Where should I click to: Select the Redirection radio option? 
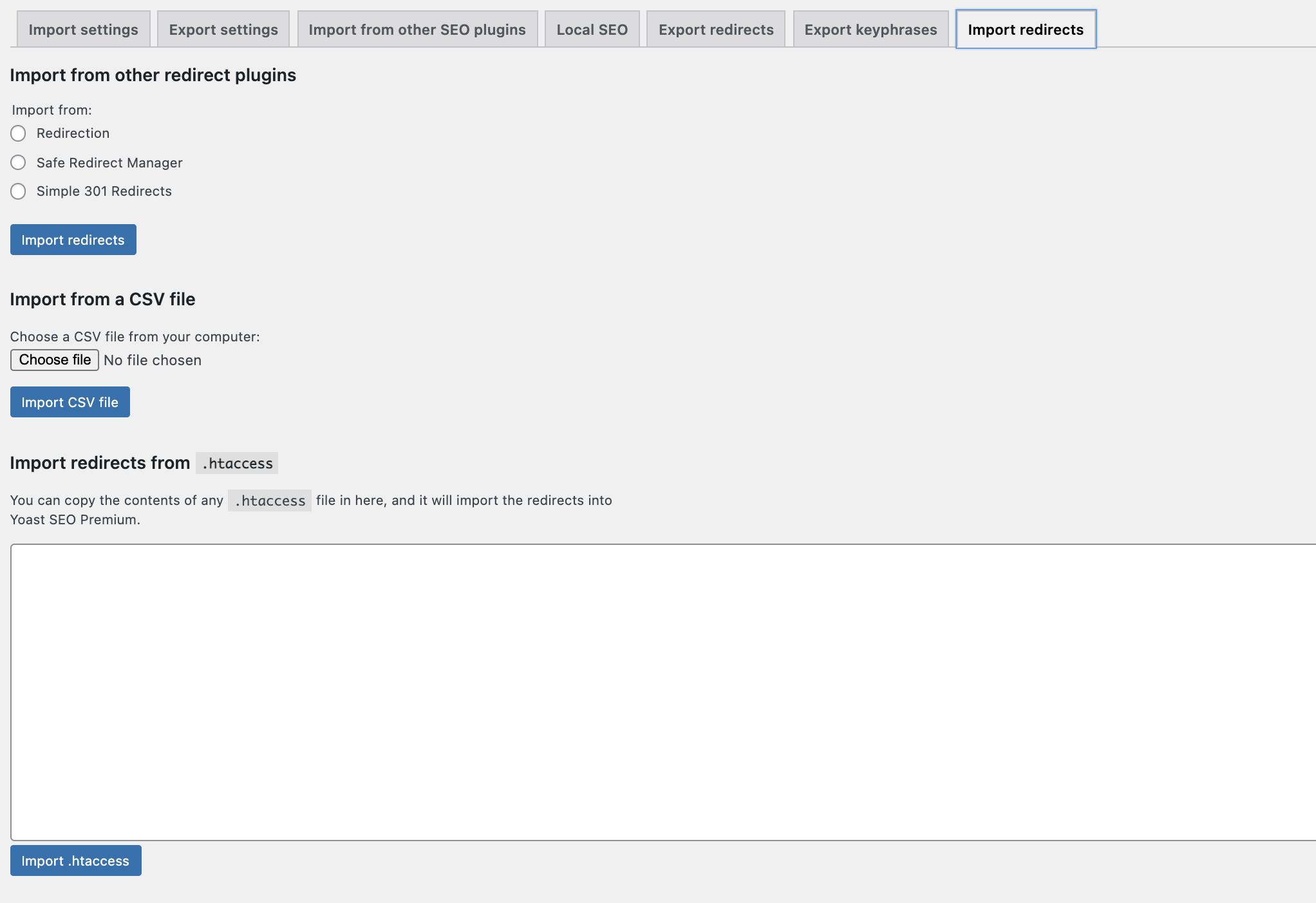pyautogui.click(x=18, y=133)
